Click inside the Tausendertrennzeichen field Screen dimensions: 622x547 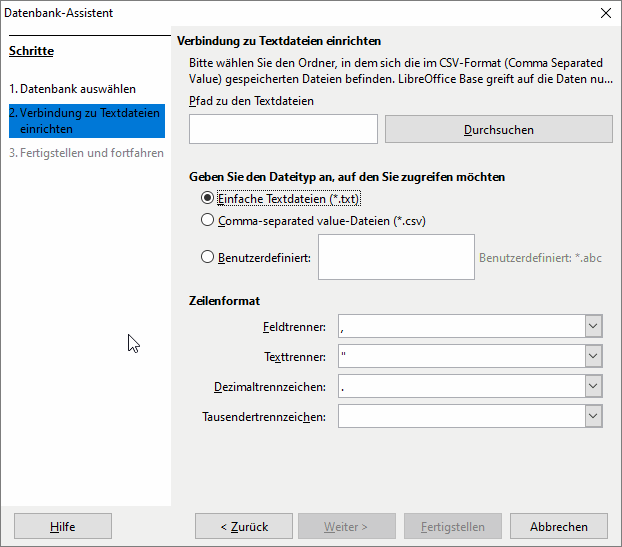pyautogui.click(x=462, y=416)
